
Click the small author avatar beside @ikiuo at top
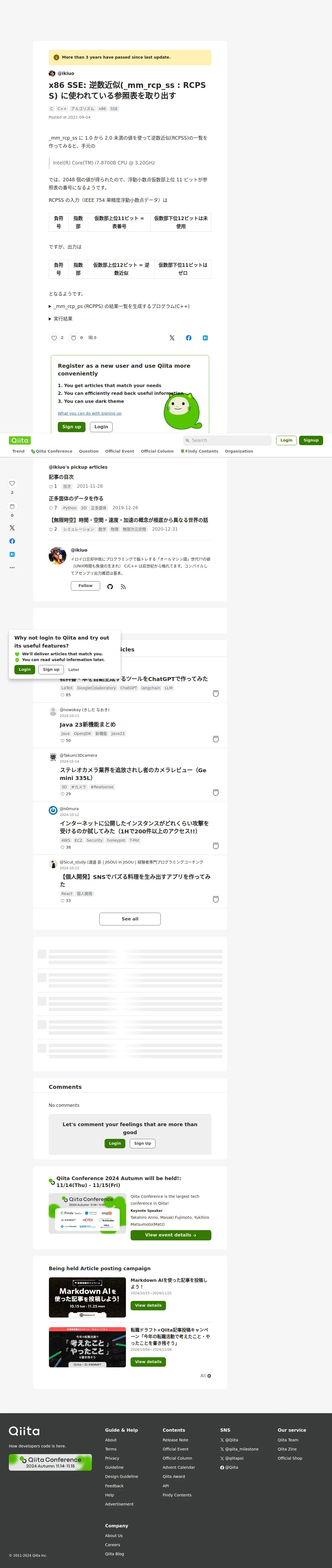pyautogui.click(x=52, y=74)
